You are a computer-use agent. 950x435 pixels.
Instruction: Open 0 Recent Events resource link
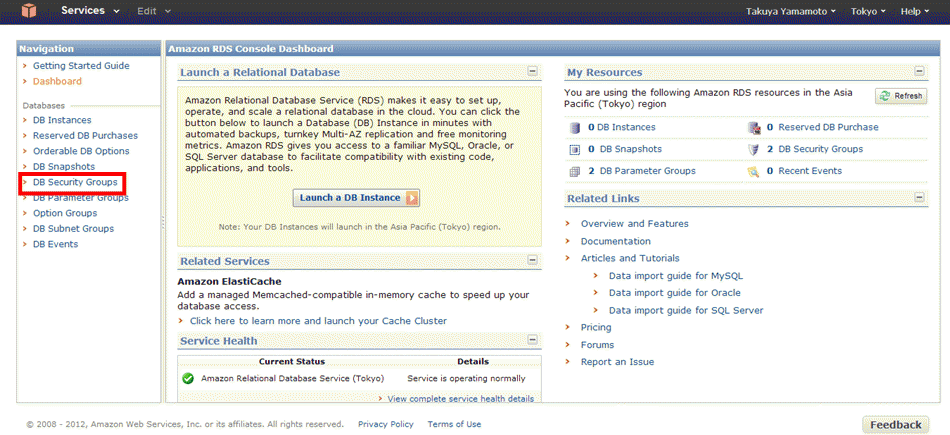(x=804, y=171)
